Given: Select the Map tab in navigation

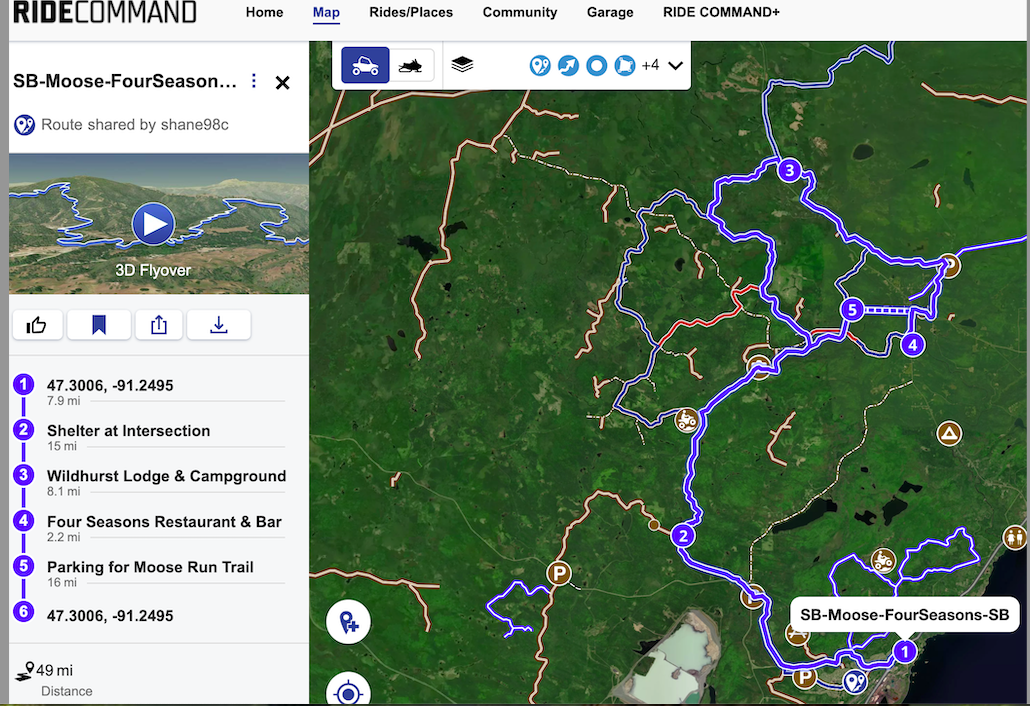Looking at the screenshot, I should pos(326,12).
